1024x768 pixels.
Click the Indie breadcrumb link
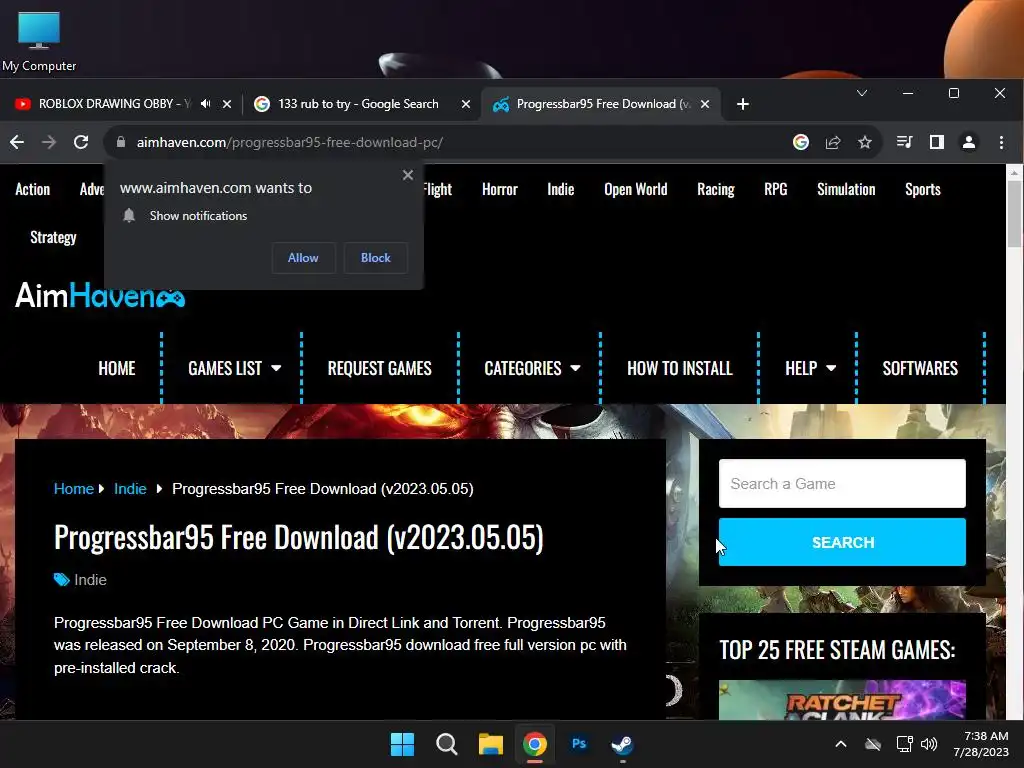click(x=130, y=488)
